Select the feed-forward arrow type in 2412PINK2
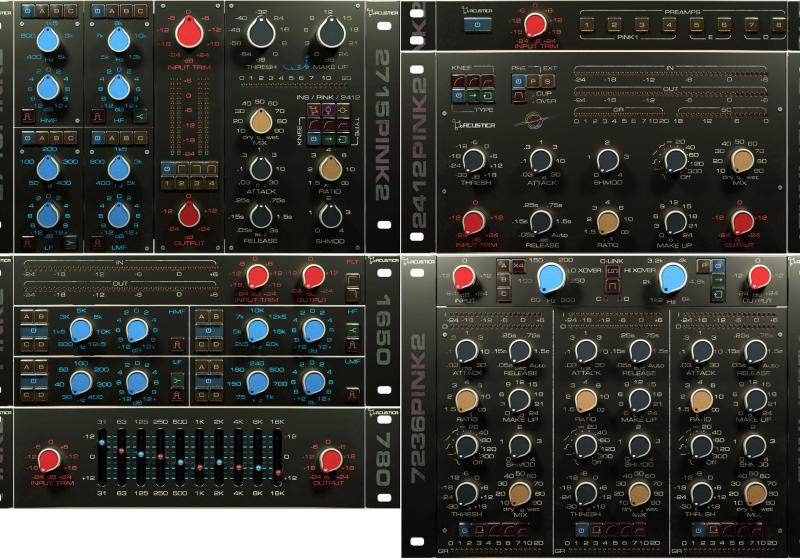This screenshot has height=560, width=800. click(x=473, y=96)
